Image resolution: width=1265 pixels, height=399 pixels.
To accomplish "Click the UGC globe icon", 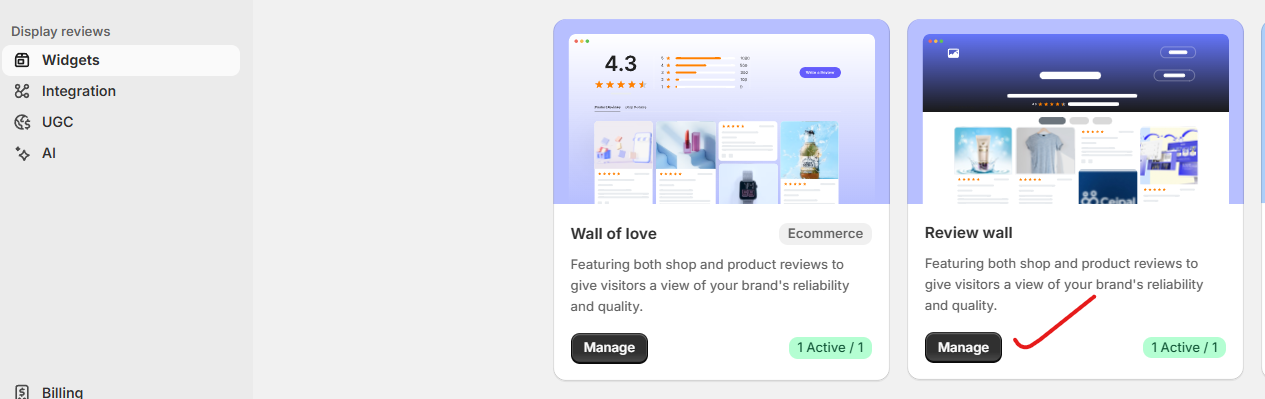I will [22, 122].
